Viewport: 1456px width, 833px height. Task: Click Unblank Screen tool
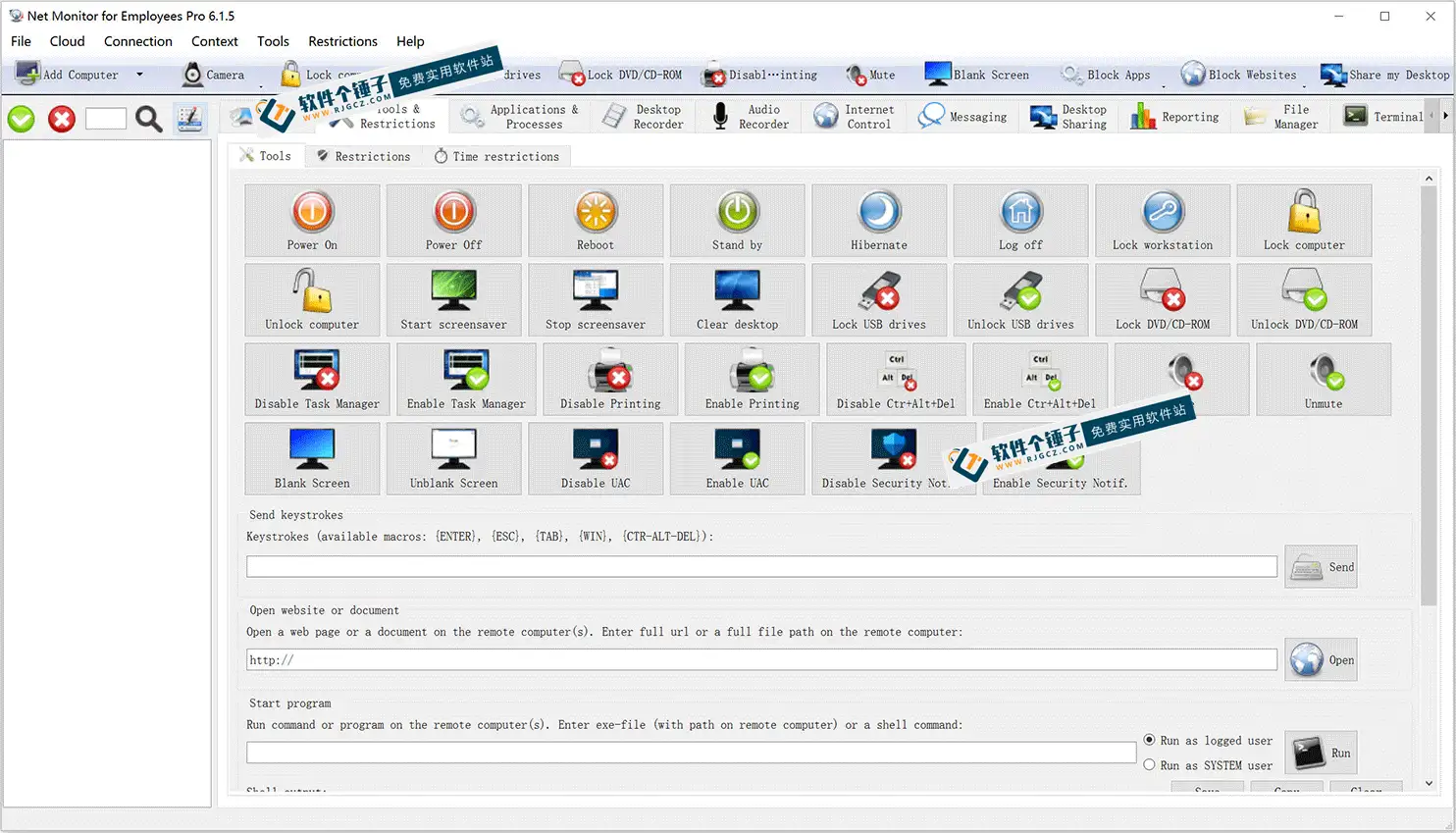[453, 459]
